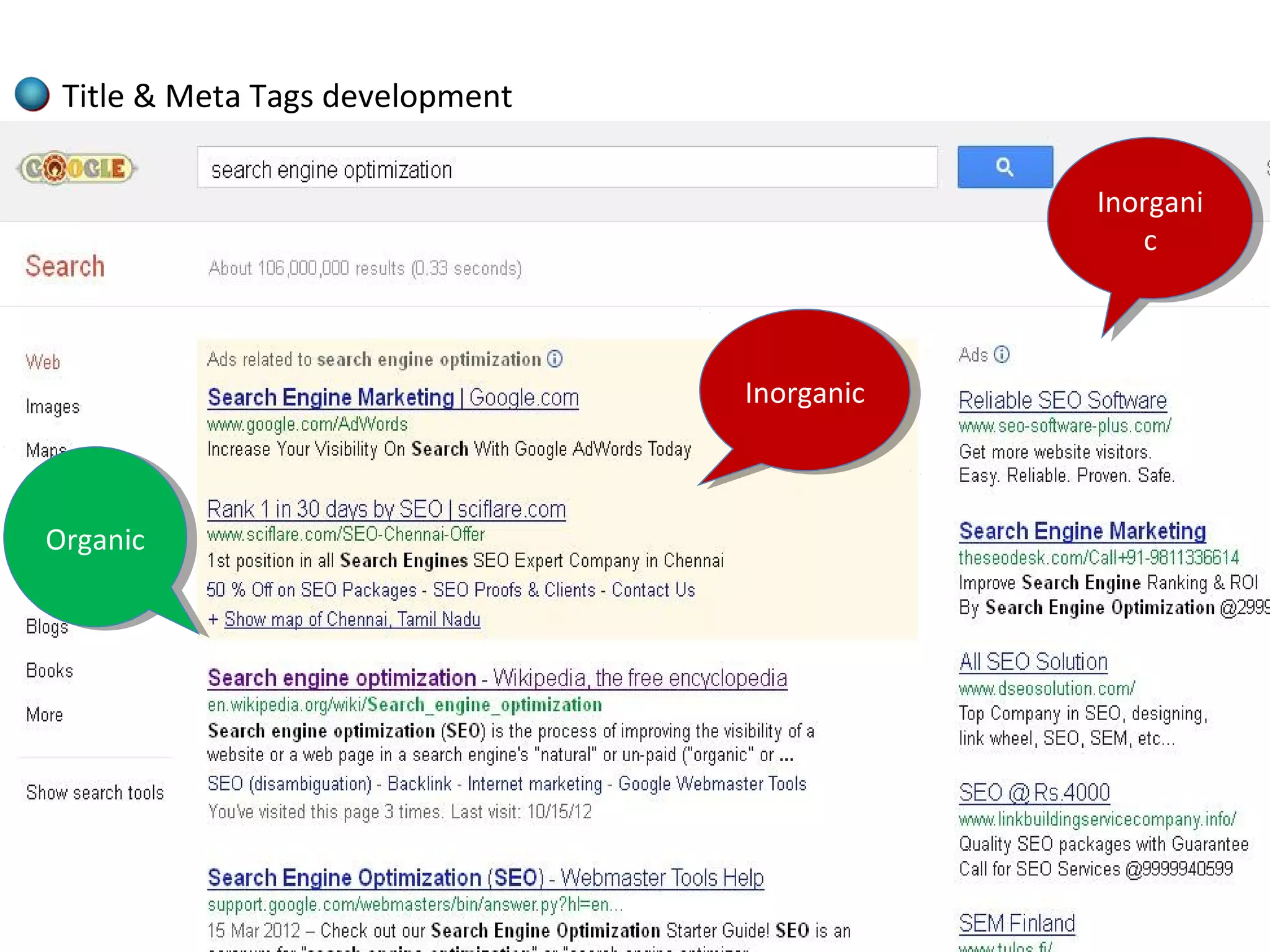Click 'You've visited this page 3 times' text
Screen dimensions: 1270x952
pyautogui.click(x=325, y=812)
